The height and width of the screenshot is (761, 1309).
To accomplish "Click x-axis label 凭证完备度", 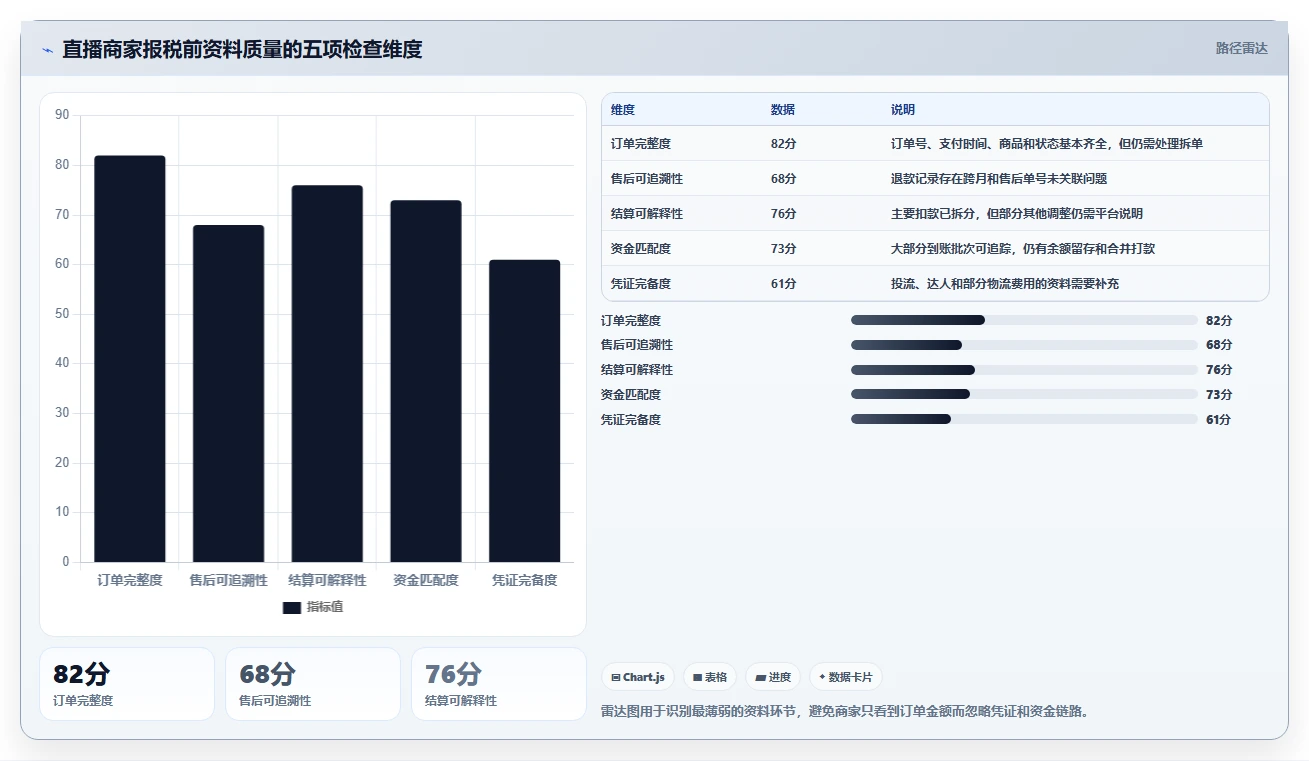I will 525,580.
